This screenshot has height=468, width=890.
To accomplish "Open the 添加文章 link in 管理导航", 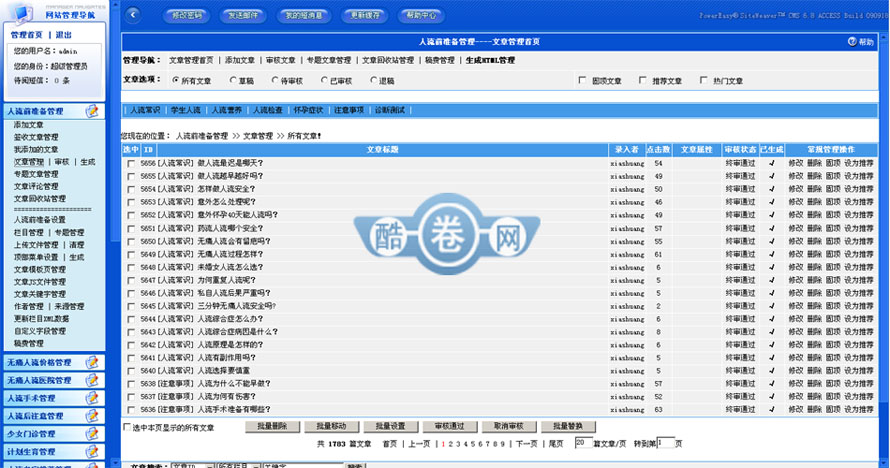I will tap(240, 60).
